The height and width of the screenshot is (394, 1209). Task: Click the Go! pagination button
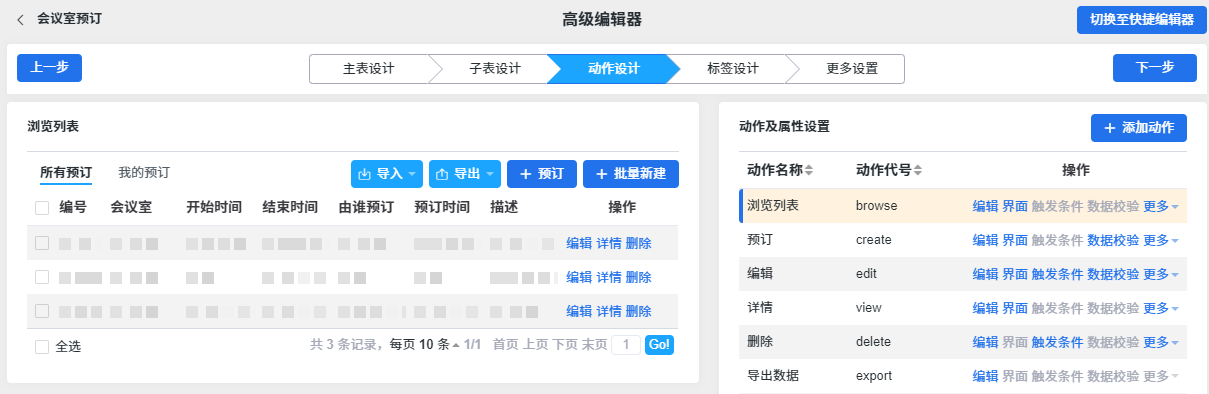[x=659, y=345]
